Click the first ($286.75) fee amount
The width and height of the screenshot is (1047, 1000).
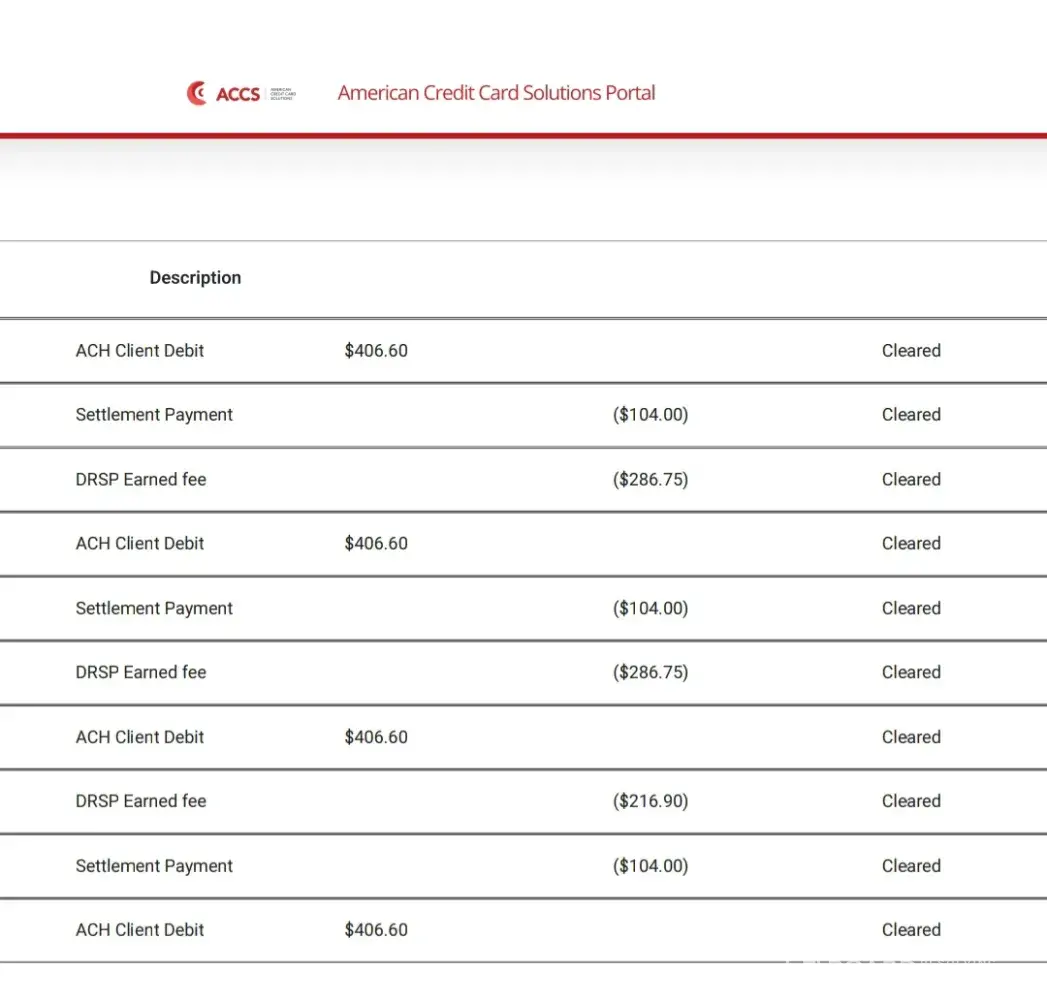[x=650, y=480]
